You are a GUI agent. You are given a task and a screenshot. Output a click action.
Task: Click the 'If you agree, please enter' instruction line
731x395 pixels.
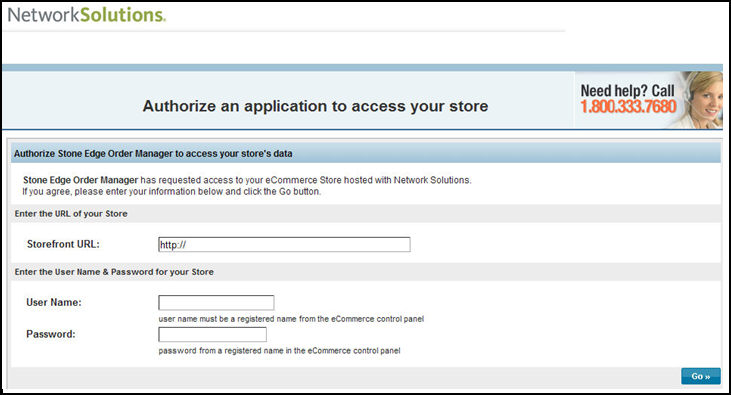(x=172, y=192)
